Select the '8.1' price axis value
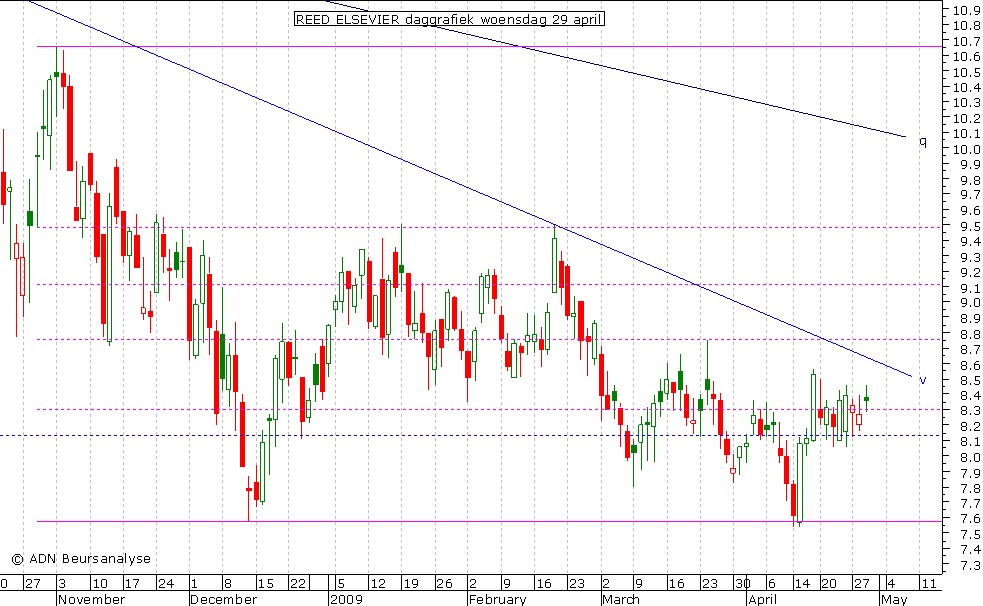983x606 pixels. [x=969, y=442]
